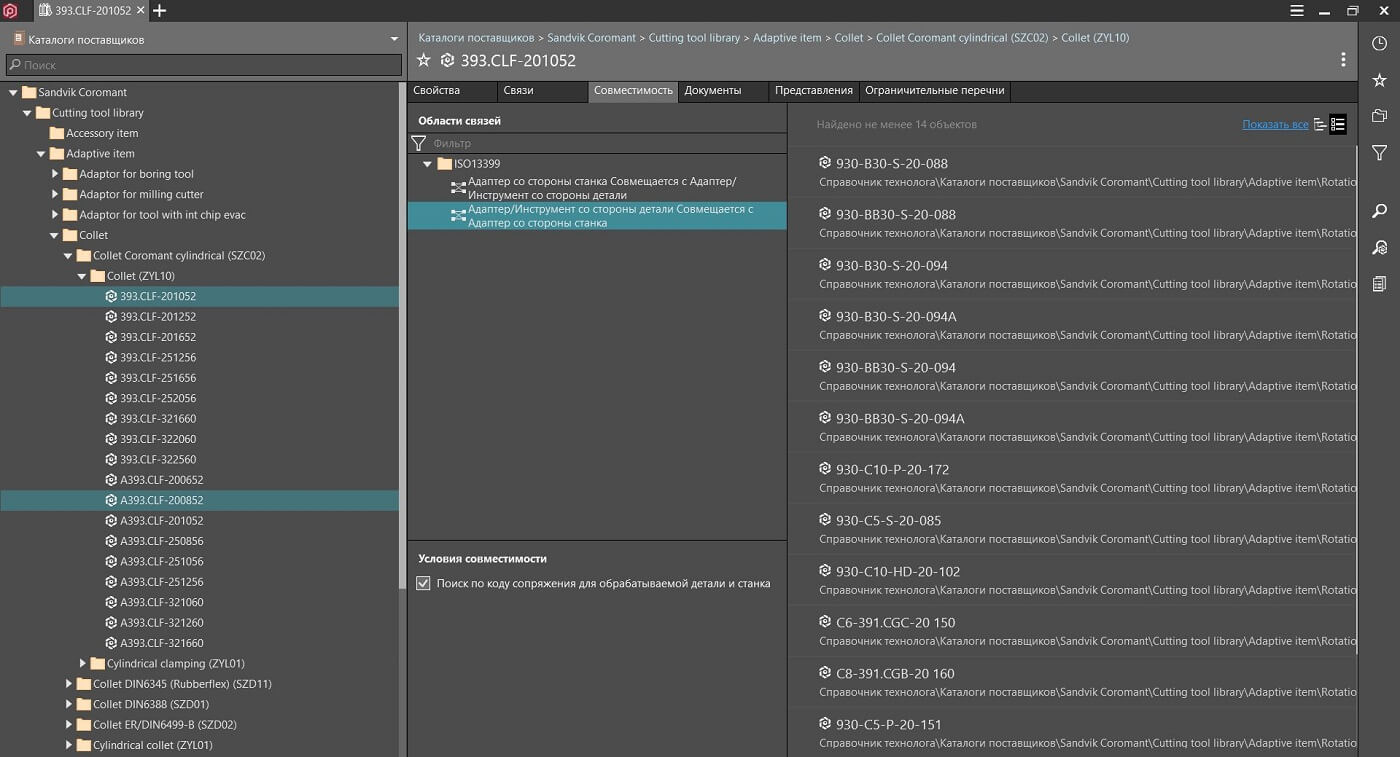This screenshot has height=757, width=1400.
Task: Go to Adaptive item in breadcrumb
Action: click(x=787, y=37)
